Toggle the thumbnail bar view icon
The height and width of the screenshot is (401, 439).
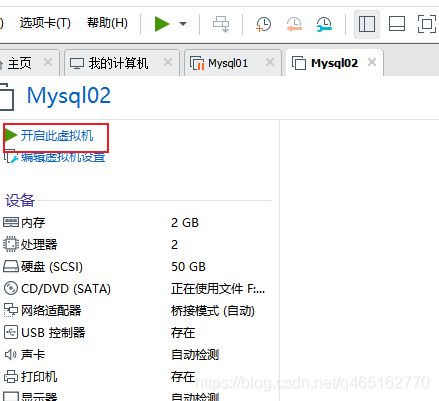coord(397,24)
